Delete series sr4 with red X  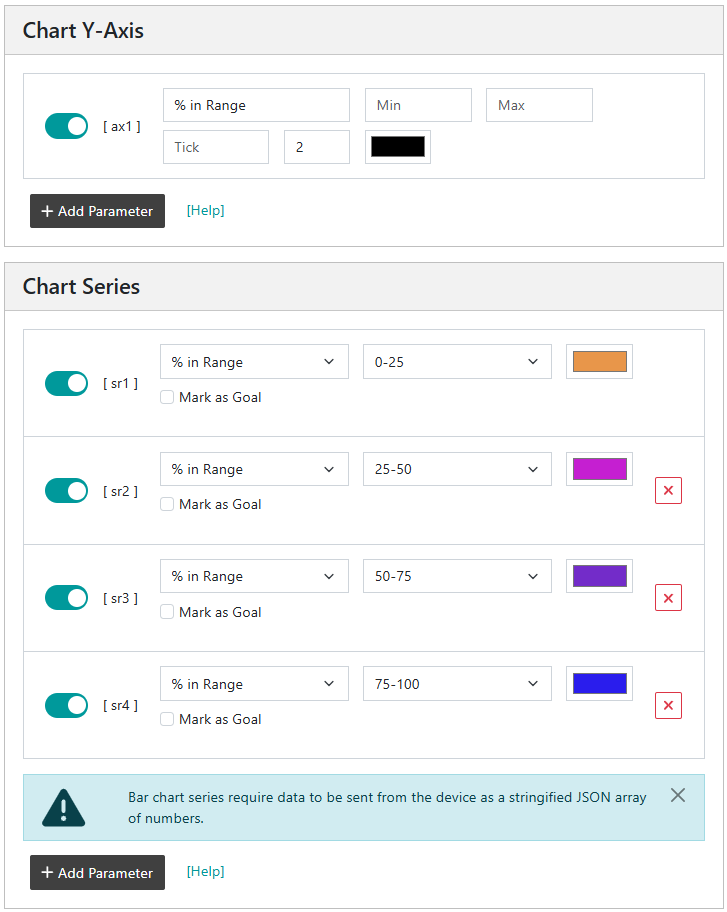pyautogui.click(x=668, y=706)
